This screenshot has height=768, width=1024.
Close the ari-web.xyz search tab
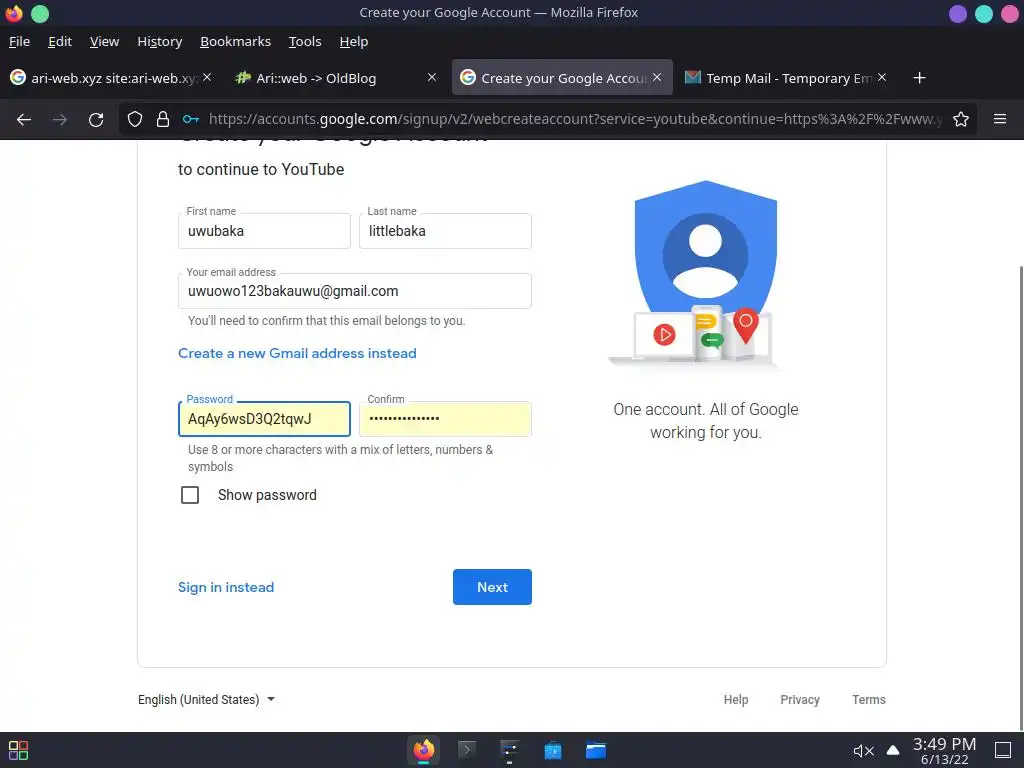coord(207,77)
